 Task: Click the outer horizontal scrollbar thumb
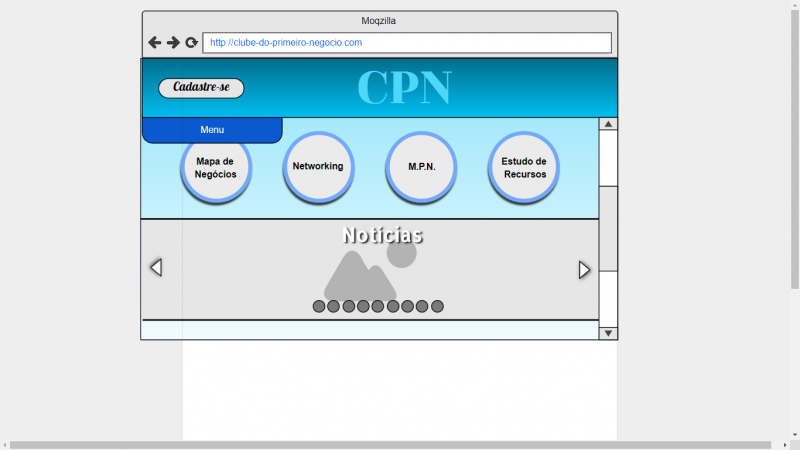[x=390, y=445]
